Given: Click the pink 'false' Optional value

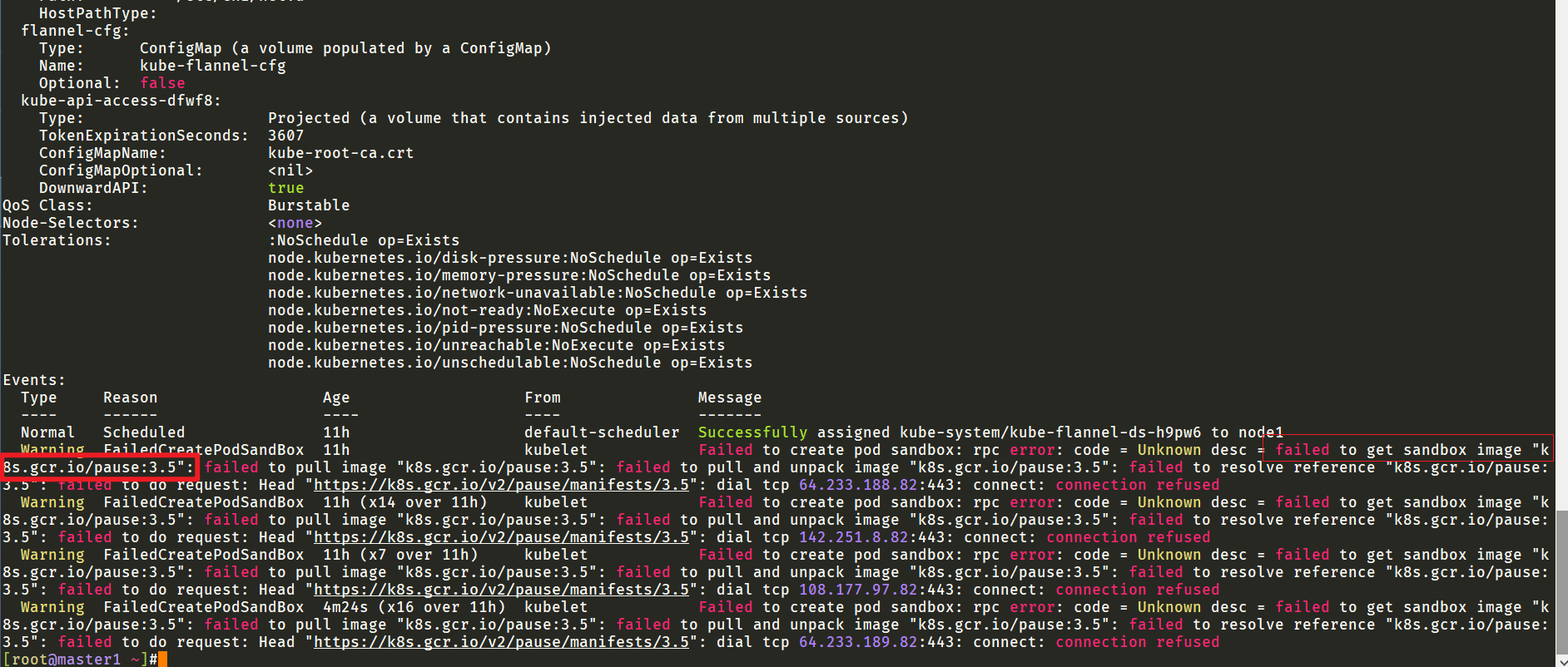Looking at the screenshot, I should pos(162,83).
